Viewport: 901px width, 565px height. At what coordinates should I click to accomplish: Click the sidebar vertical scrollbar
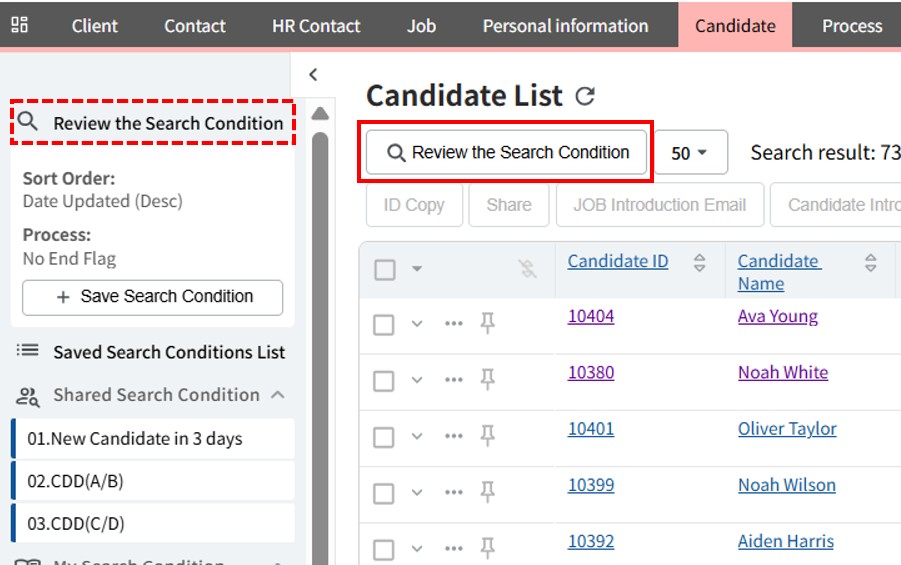pos(320,340)
